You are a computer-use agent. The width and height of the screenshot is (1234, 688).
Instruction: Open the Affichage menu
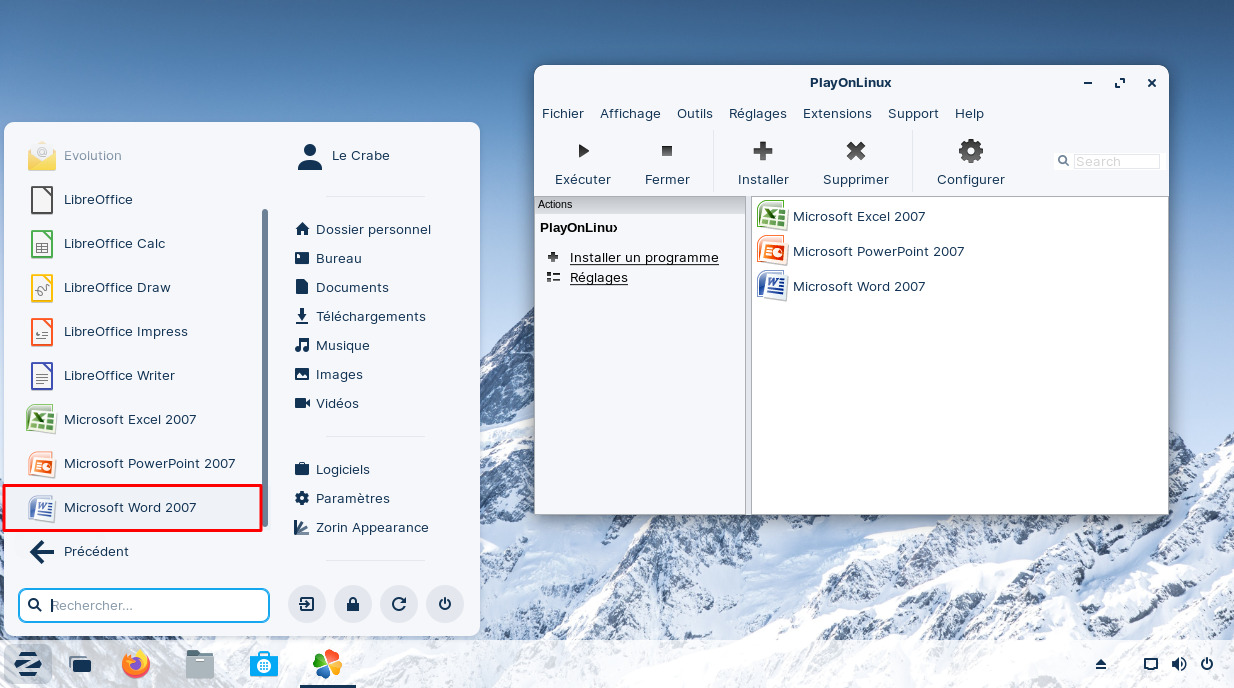[630, 113]
